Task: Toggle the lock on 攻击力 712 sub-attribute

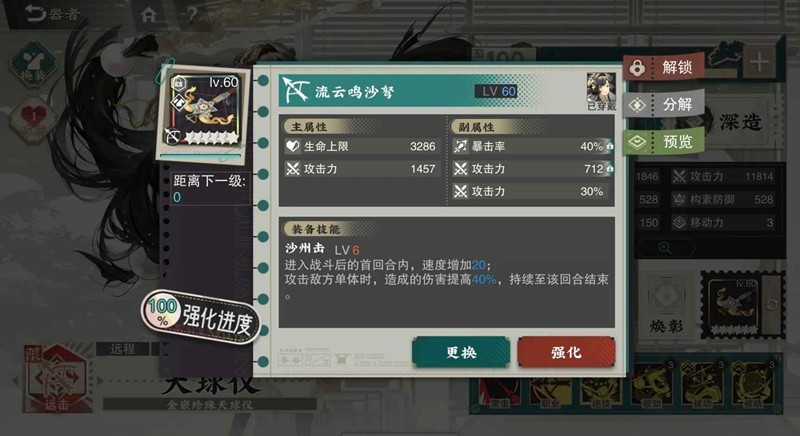Action: [610, 169]
